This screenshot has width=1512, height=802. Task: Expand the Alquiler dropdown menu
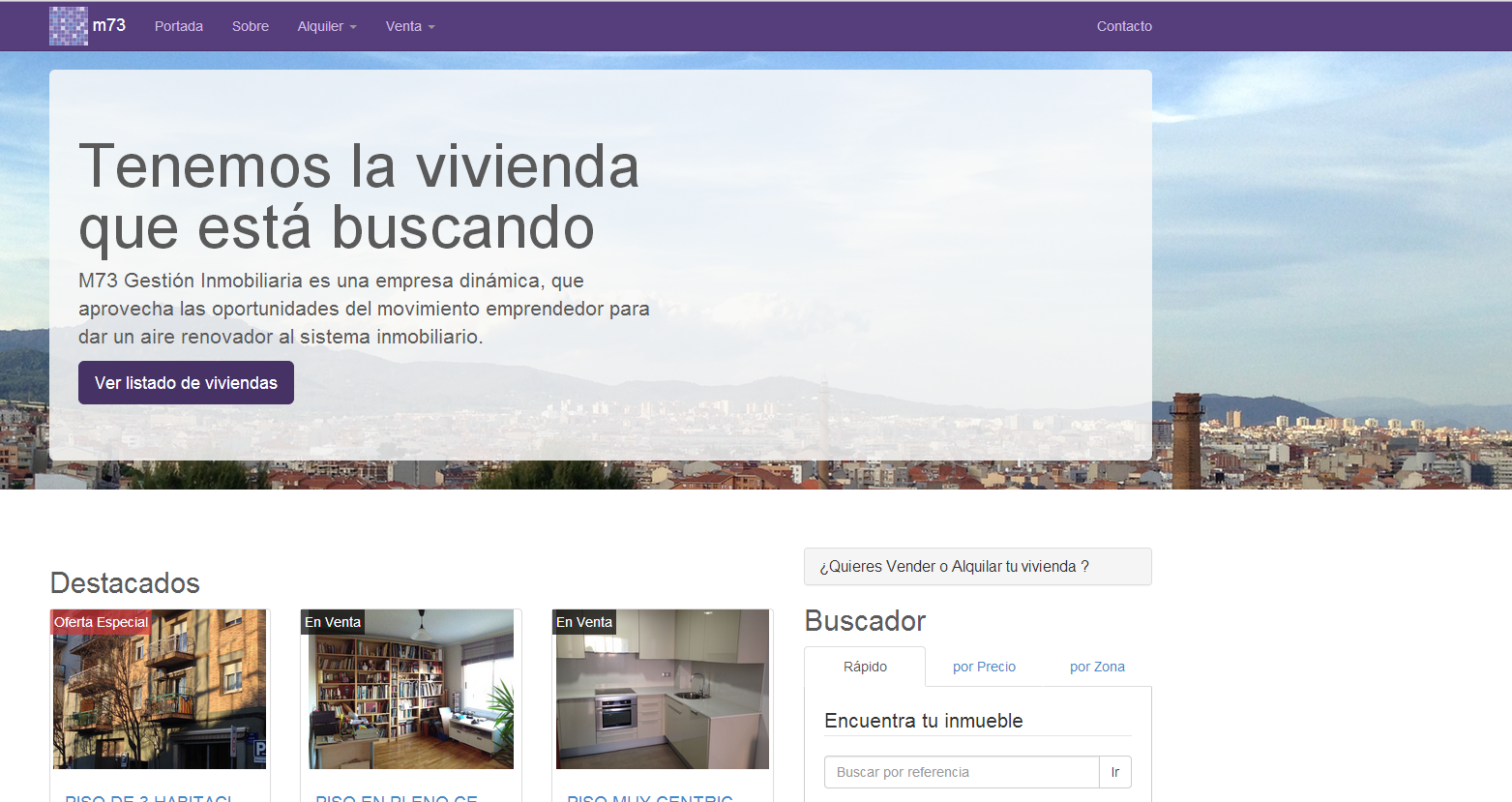click(x=327, y=26)
